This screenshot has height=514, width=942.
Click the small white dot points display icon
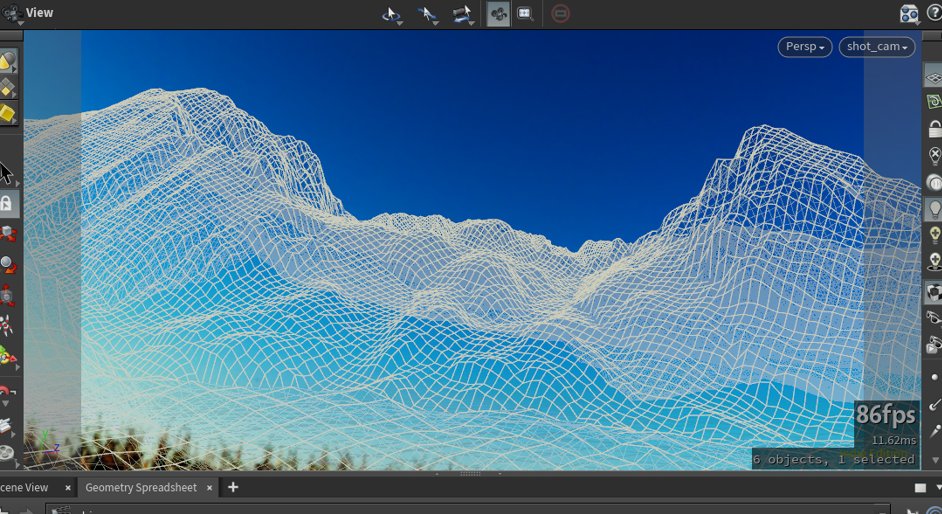[934, 377]
